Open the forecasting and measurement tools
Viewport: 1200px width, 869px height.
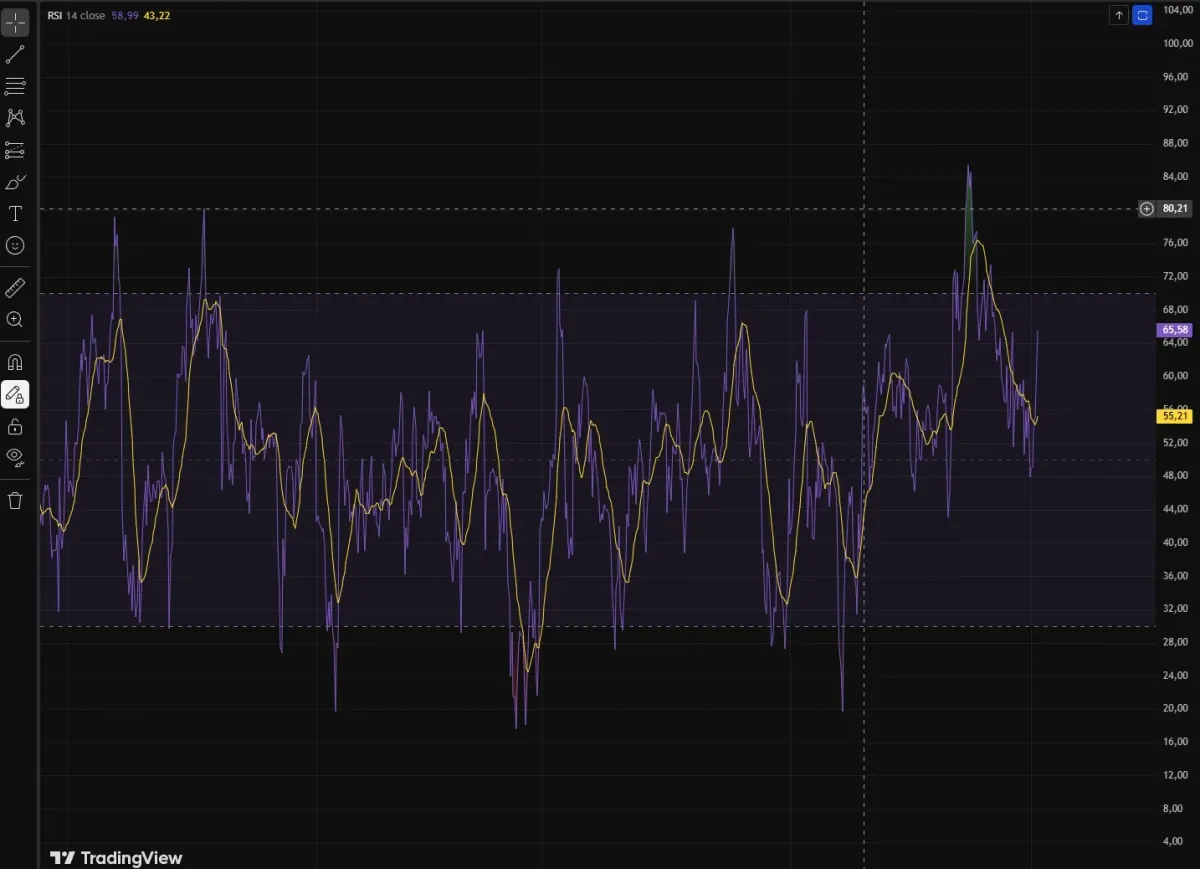(15, 150)
